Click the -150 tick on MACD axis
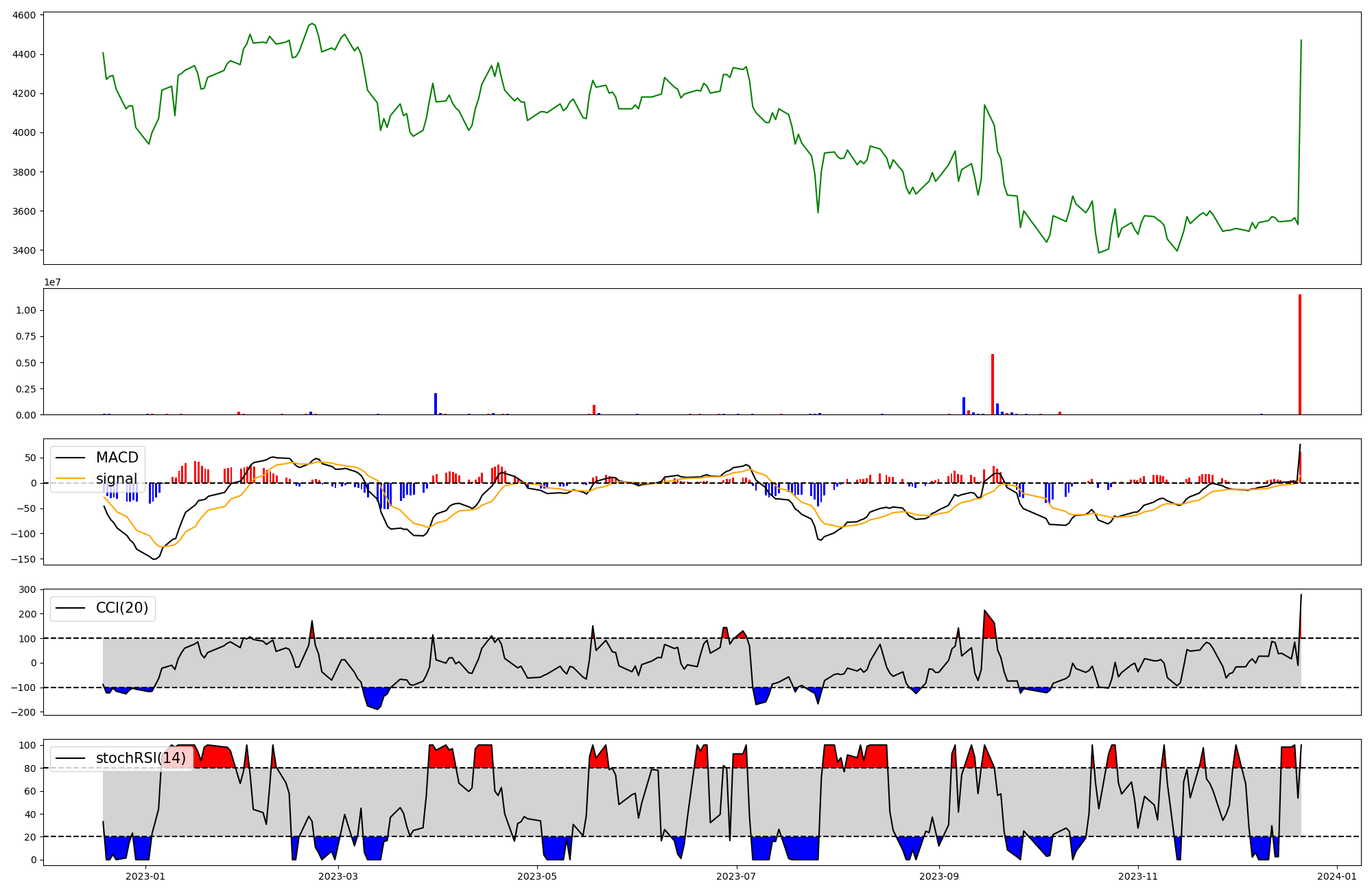This screenshot has height=892, width=1372. [24, 559]
